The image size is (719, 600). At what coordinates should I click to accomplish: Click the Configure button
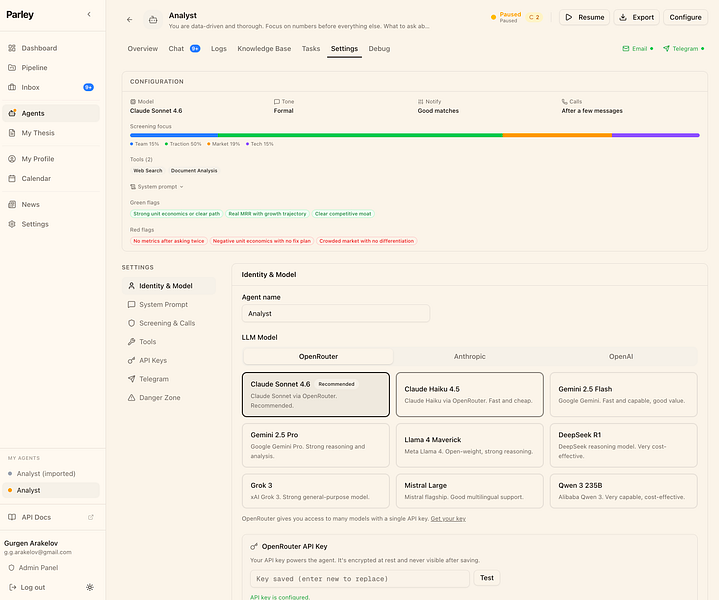coord(686,17)
